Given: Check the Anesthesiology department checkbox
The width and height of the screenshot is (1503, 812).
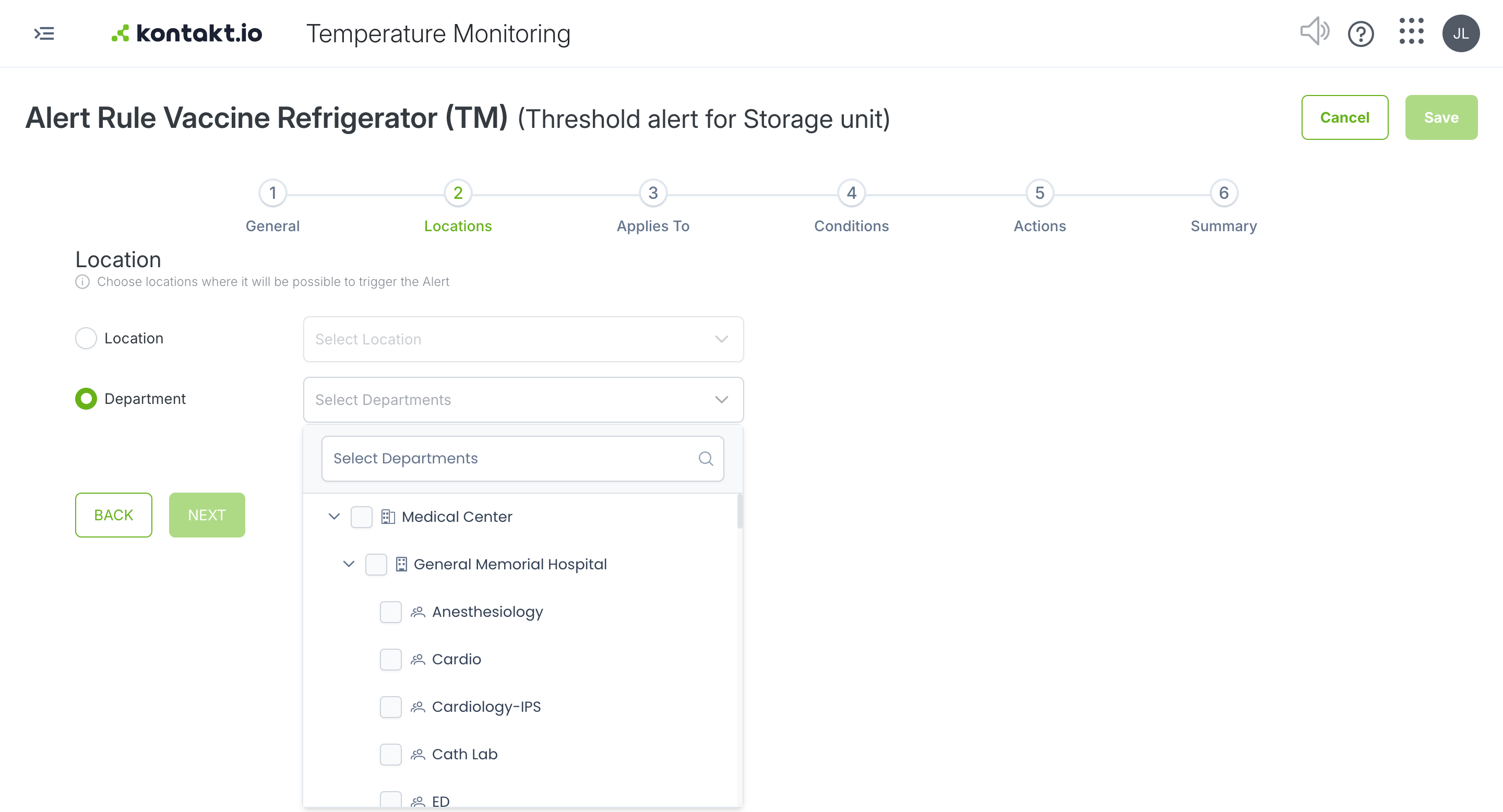Looking at the screenshot, I should (390, 612).
